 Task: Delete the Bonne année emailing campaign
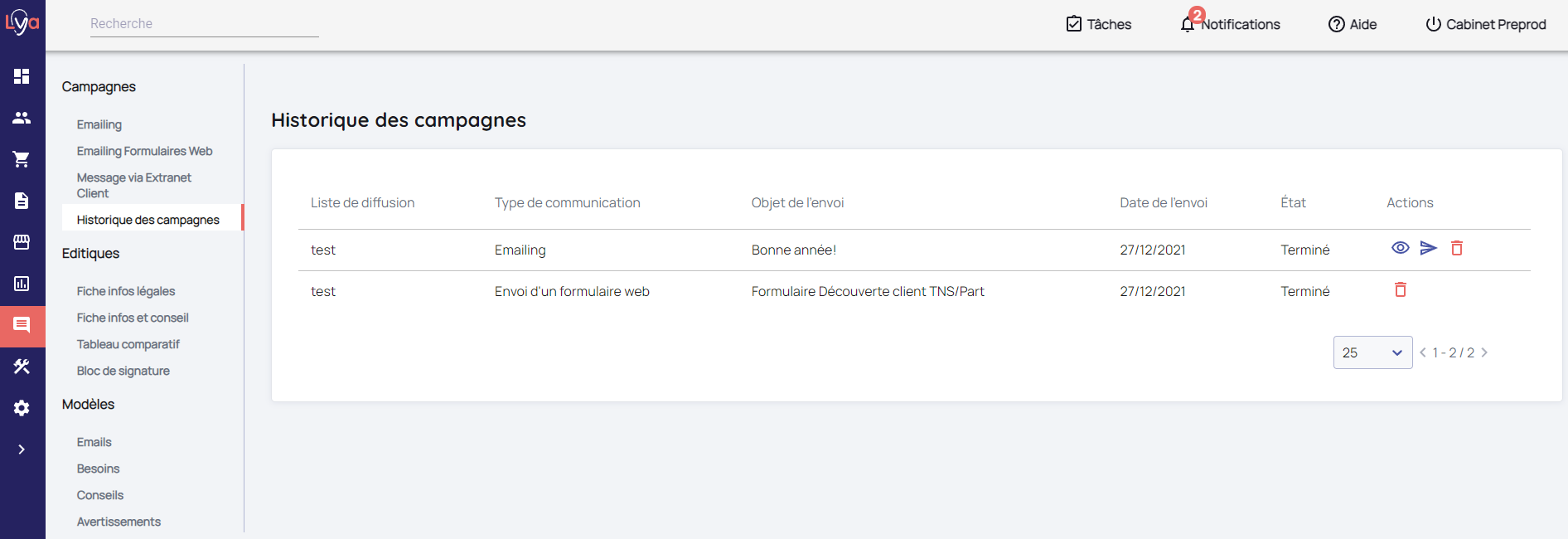click(x=1456, y=248)
